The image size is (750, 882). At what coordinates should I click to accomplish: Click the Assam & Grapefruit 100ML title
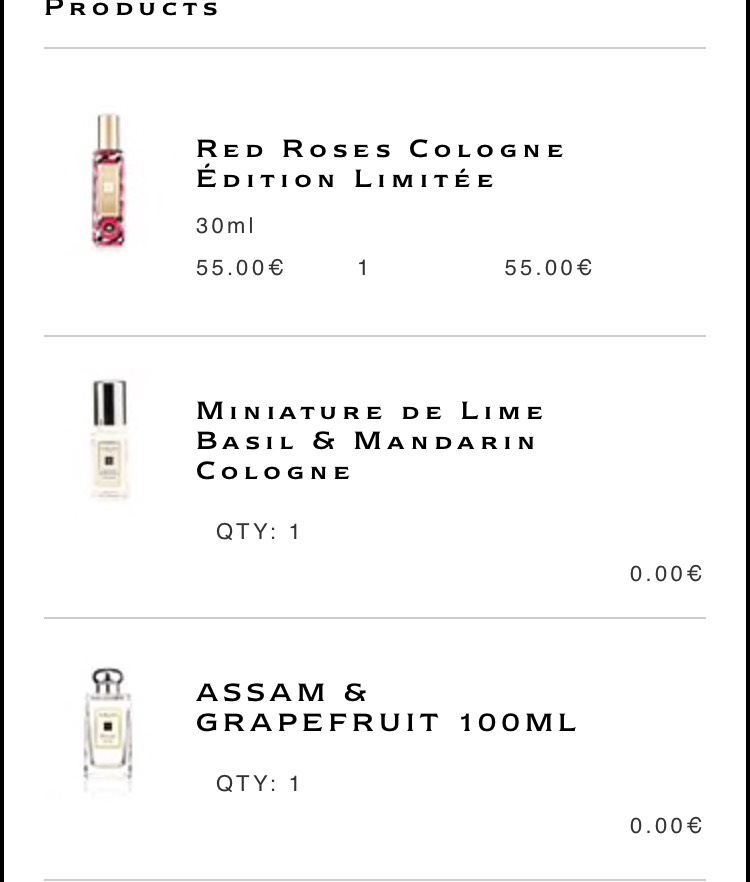386,707
